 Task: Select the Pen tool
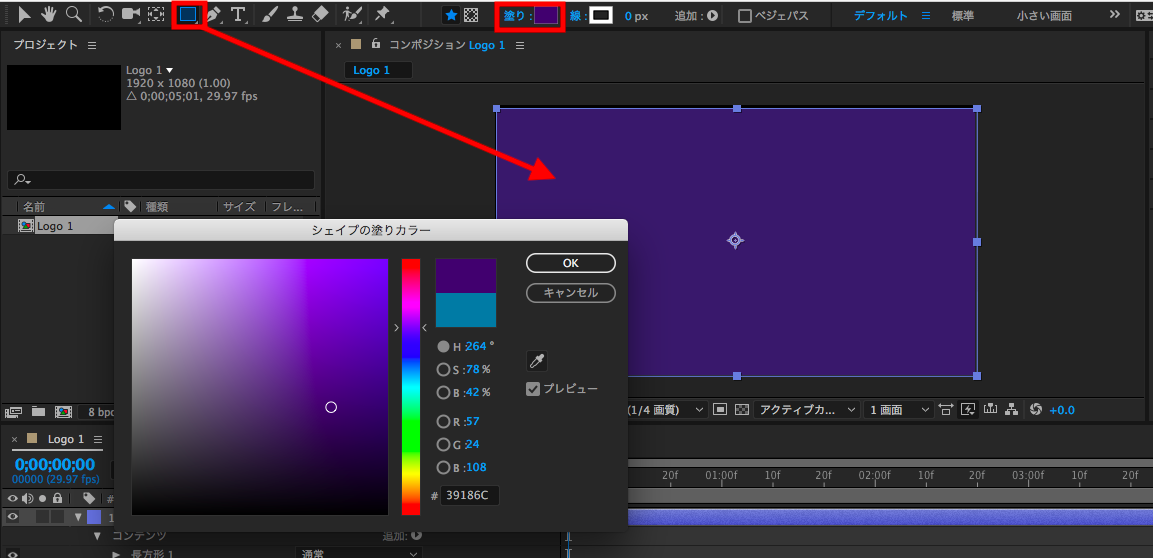coord(213,14)
